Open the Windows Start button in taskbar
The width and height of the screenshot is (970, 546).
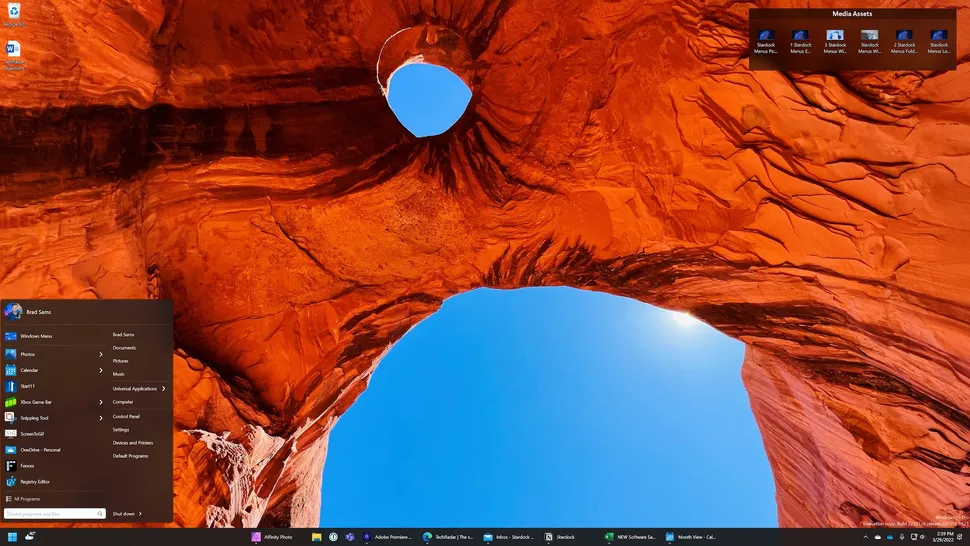(12, 537)
